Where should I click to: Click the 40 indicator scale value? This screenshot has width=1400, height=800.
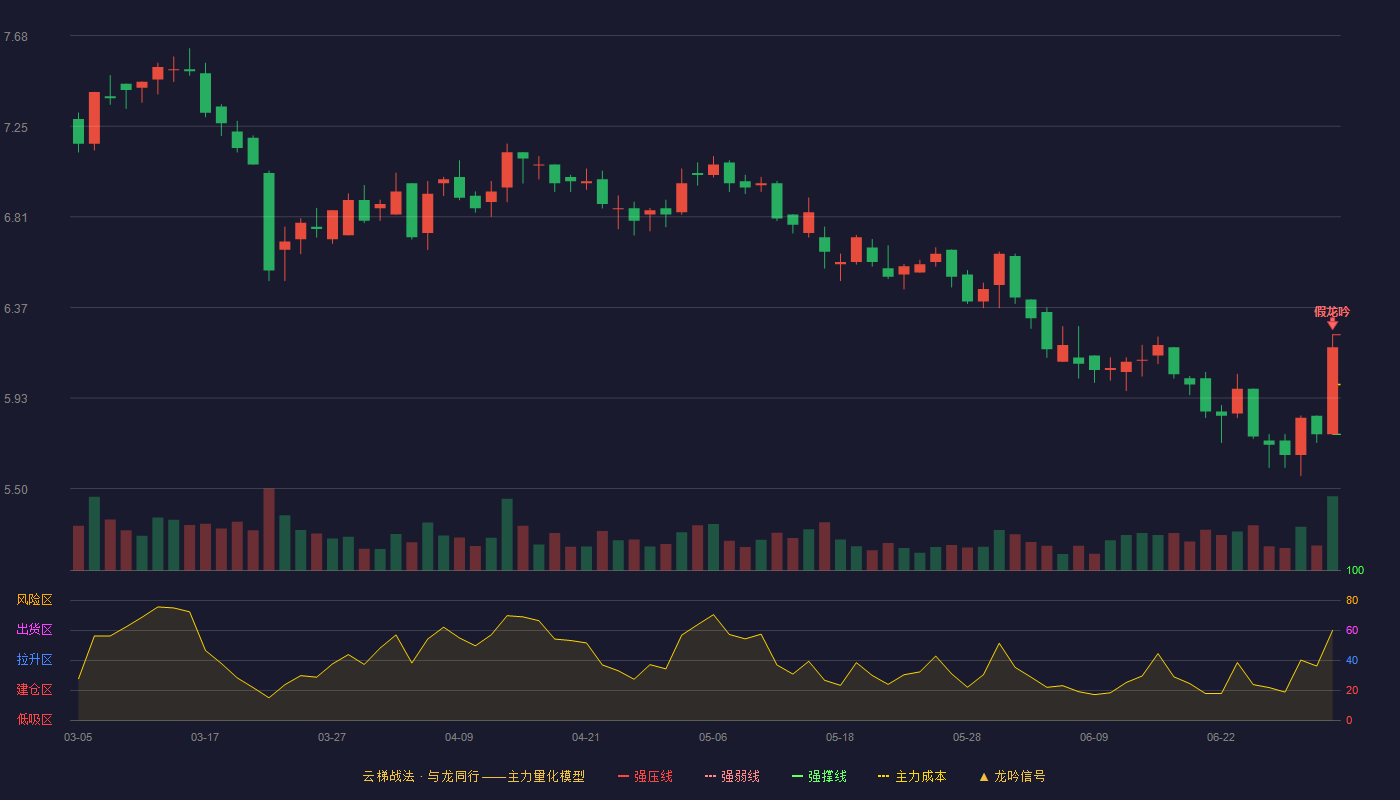(1352, 660)
